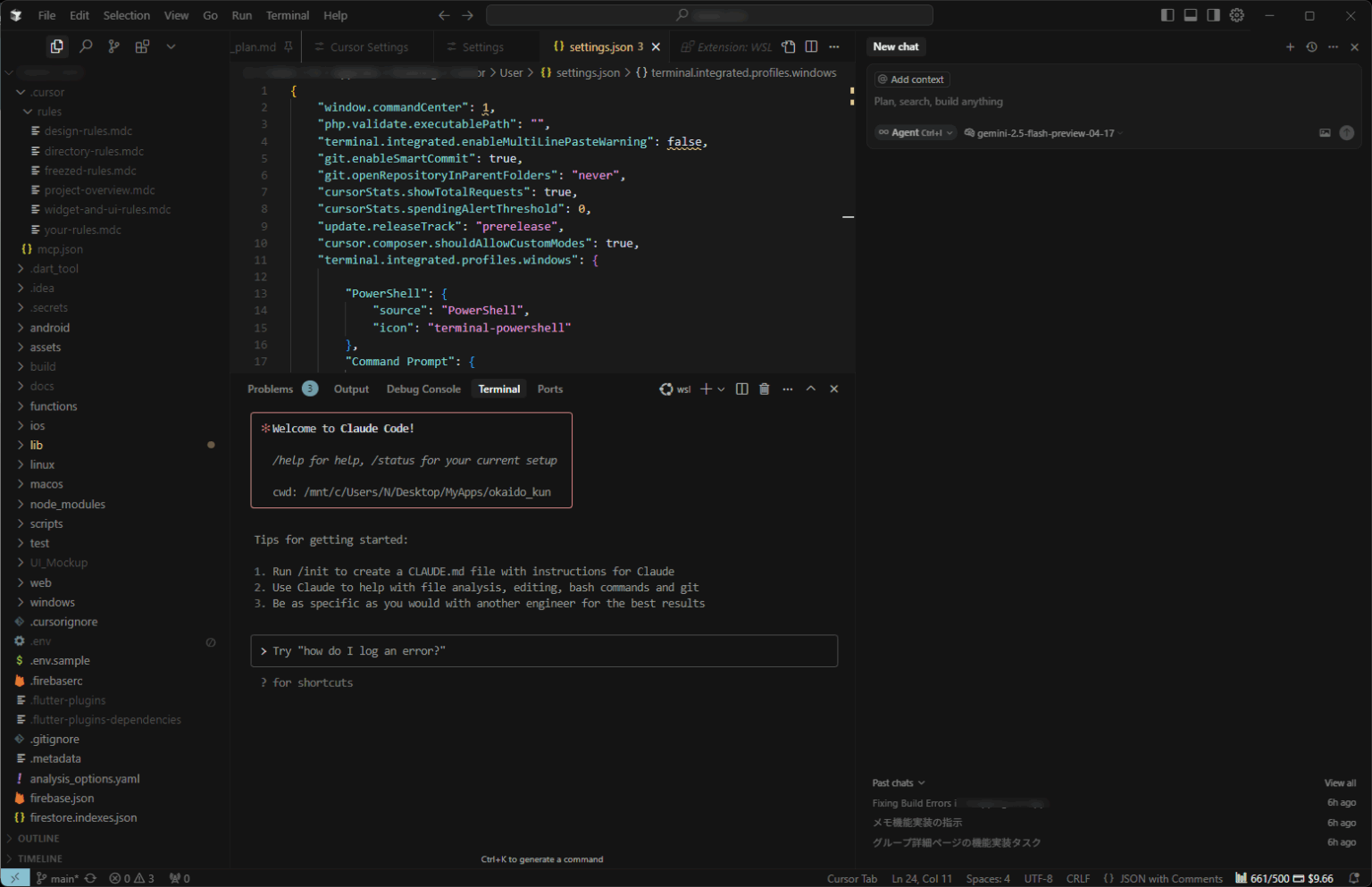This screenshot has height=887, width=1372.
Task: Switch to the Debug Console tab
Action: [x=423, y=389]
